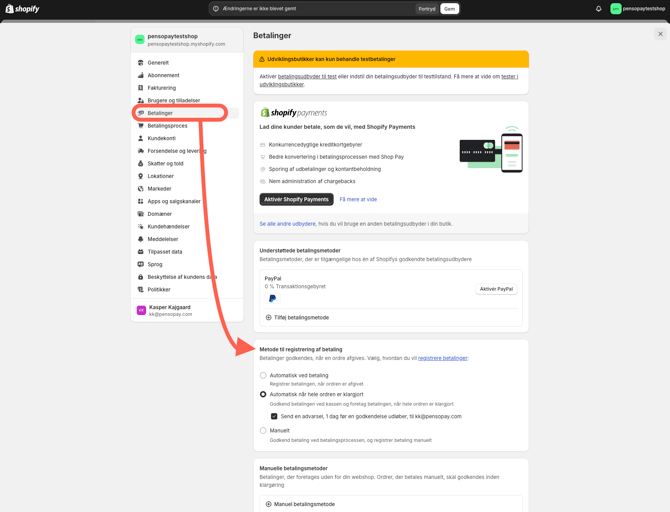Screen dimensions: 670x512
Task: Open the Få mere at vide link
Action: pyautogui.click(x=358, y=199)
